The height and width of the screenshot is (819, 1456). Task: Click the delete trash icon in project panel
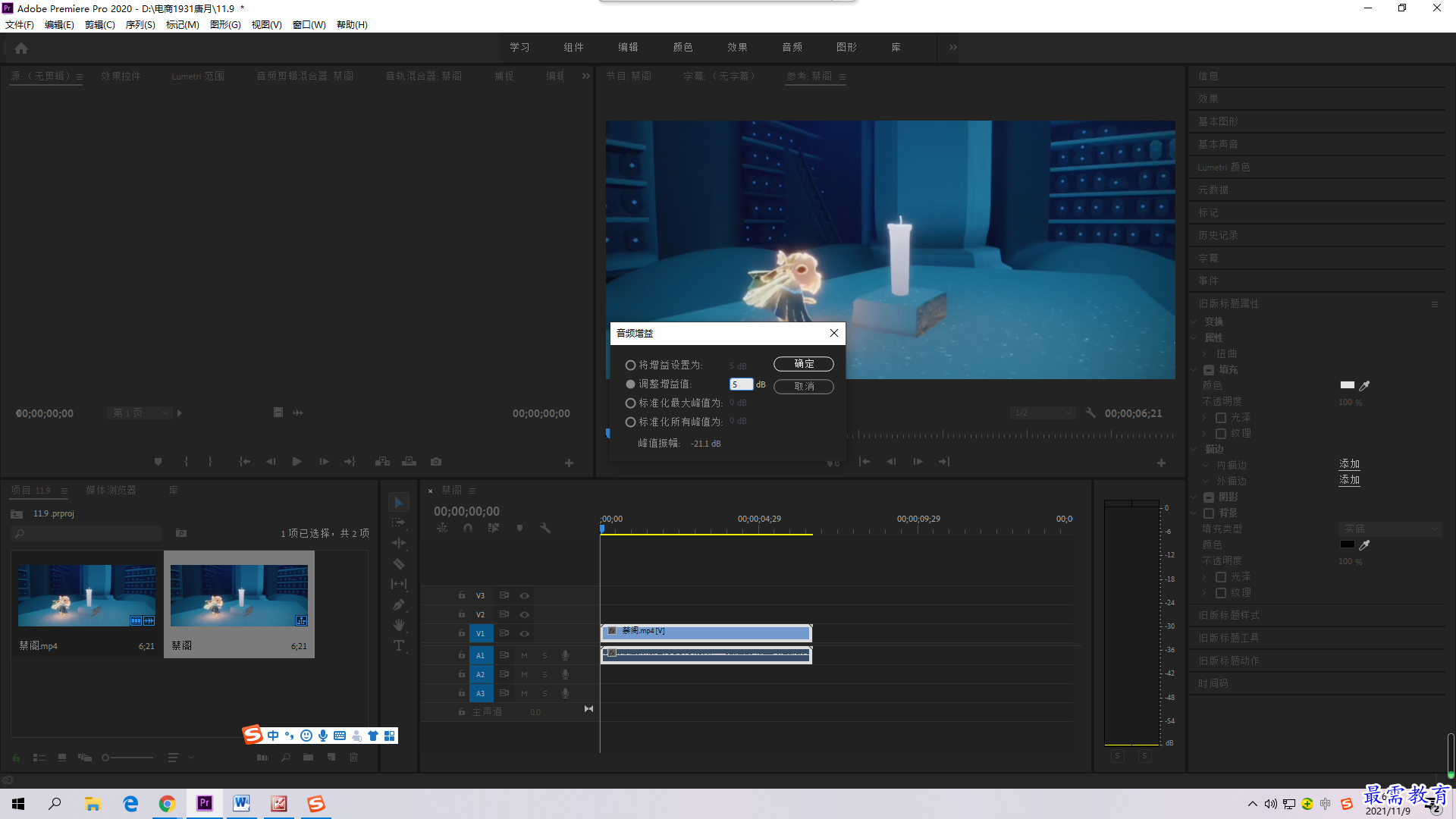[x=353, y=757]
